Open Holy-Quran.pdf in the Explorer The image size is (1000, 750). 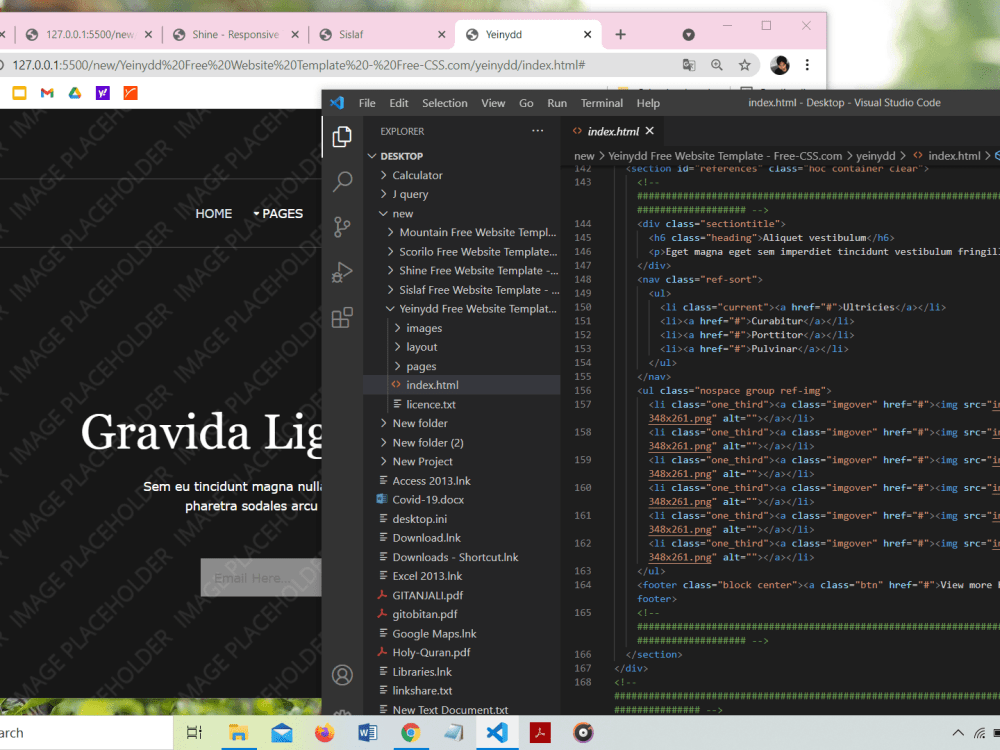click(x=462, y=652)
